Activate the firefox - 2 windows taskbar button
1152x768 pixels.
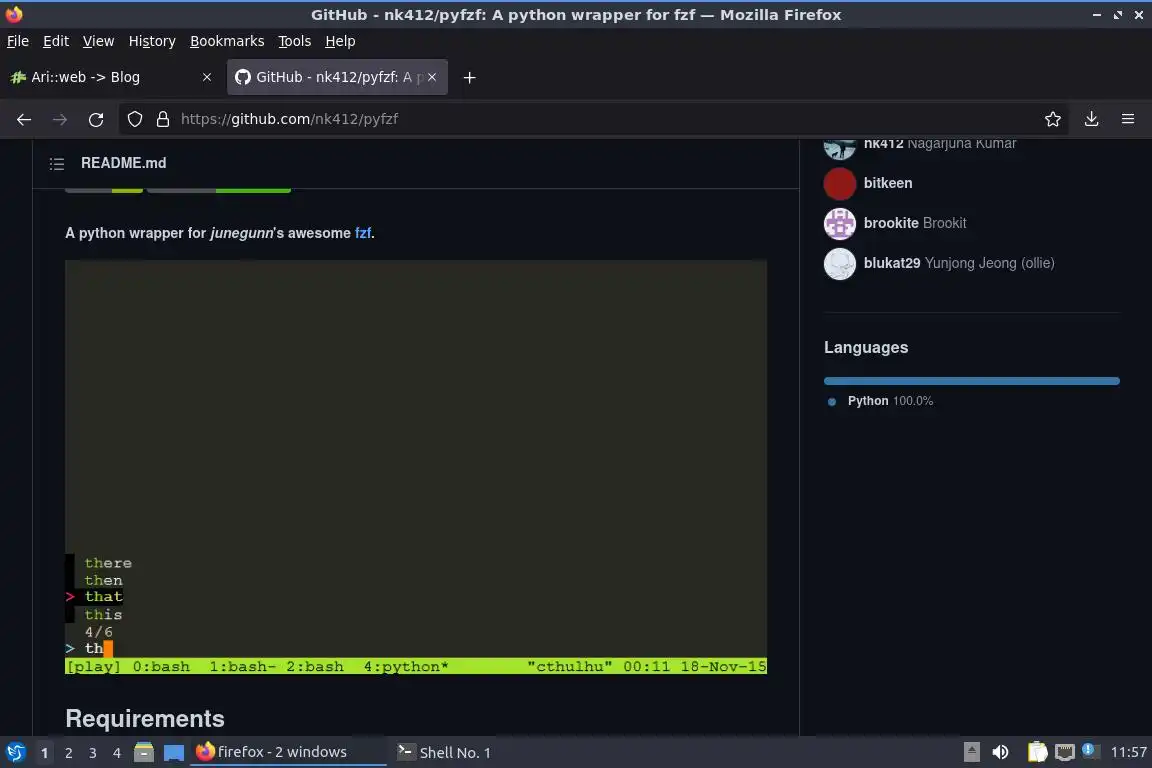coord(288,753)
